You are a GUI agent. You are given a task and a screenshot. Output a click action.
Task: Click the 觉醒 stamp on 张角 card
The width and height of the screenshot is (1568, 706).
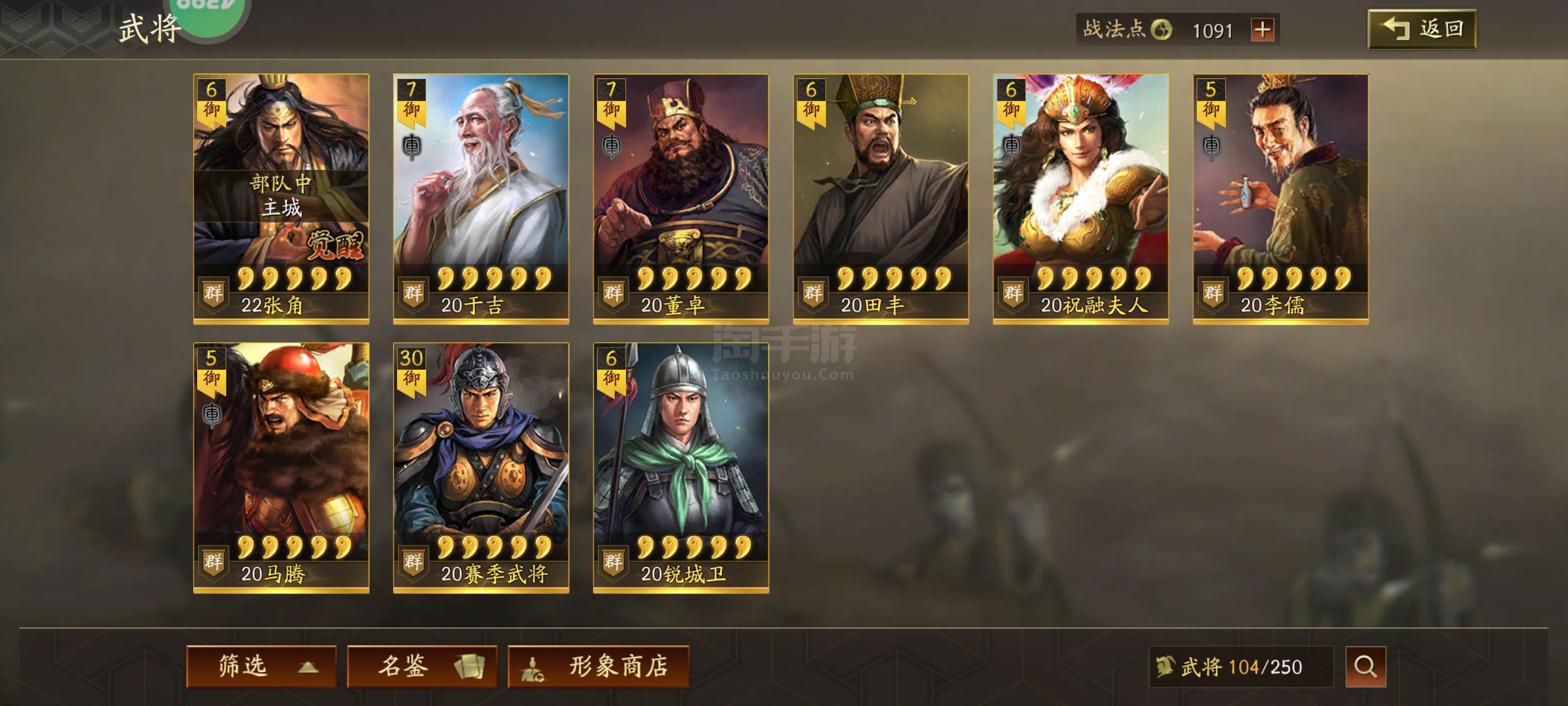pos(335,245)
